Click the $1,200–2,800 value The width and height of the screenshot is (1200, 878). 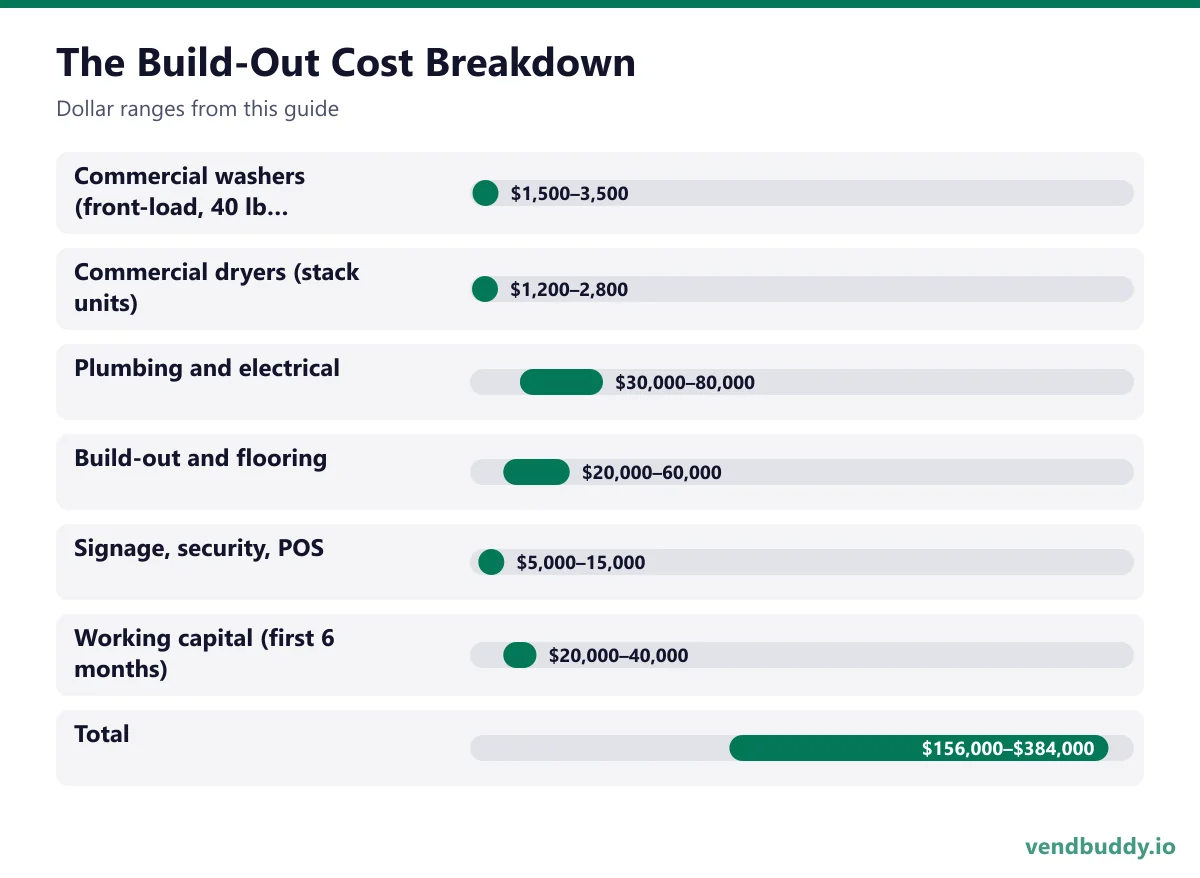point(570,290)
